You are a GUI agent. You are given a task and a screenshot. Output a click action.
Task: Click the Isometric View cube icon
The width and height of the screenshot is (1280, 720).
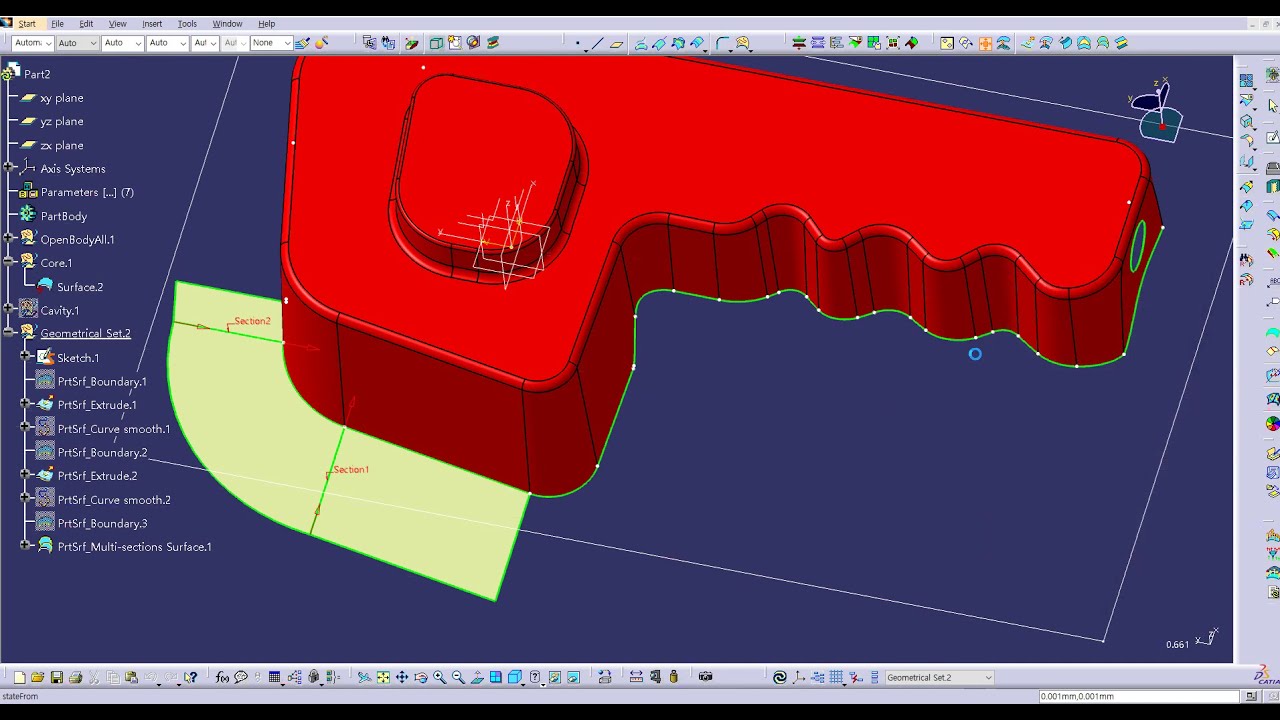(x=515, y=677)
